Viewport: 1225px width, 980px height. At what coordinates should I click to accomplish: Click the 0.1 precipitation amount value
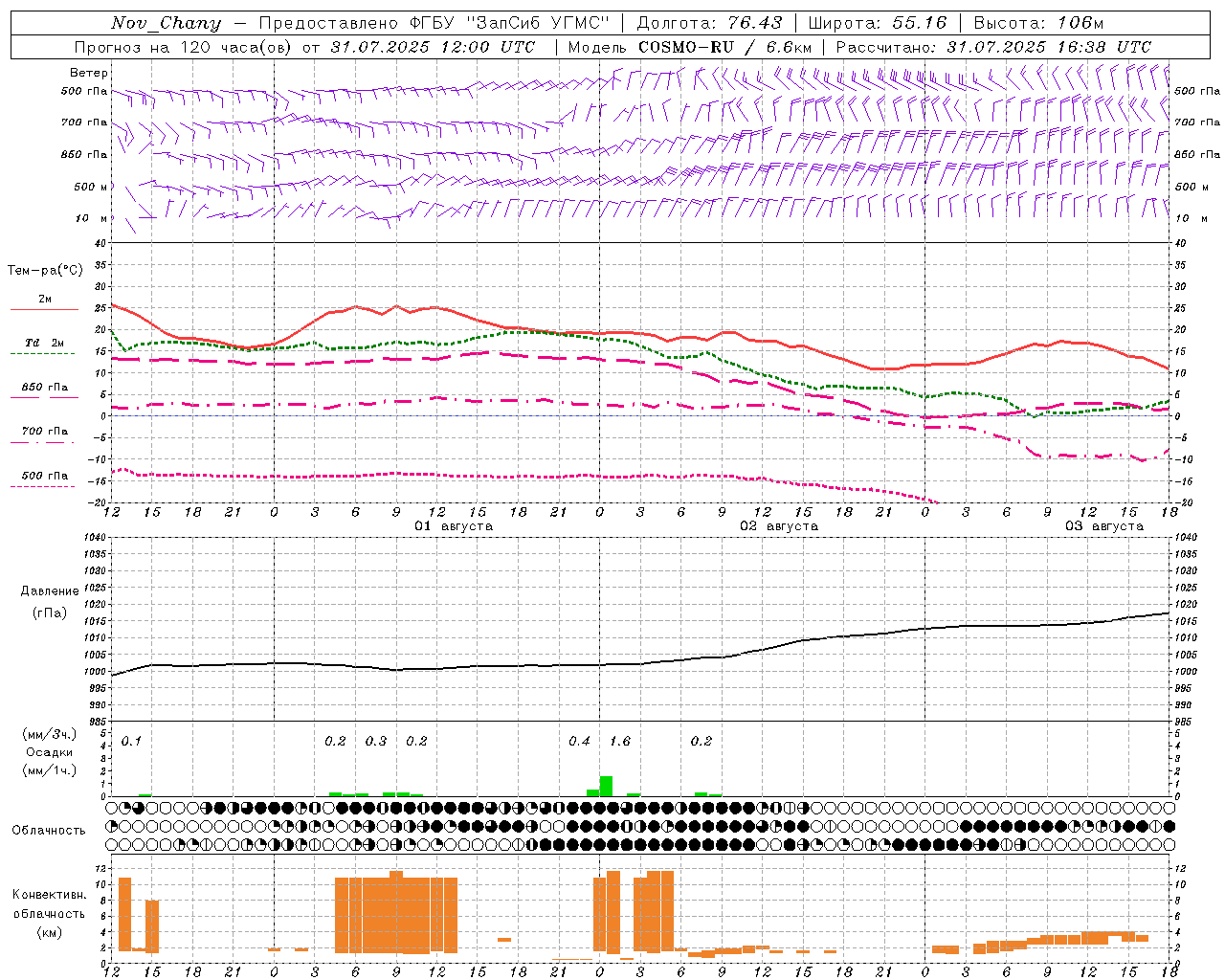click(x=131, y=742)
